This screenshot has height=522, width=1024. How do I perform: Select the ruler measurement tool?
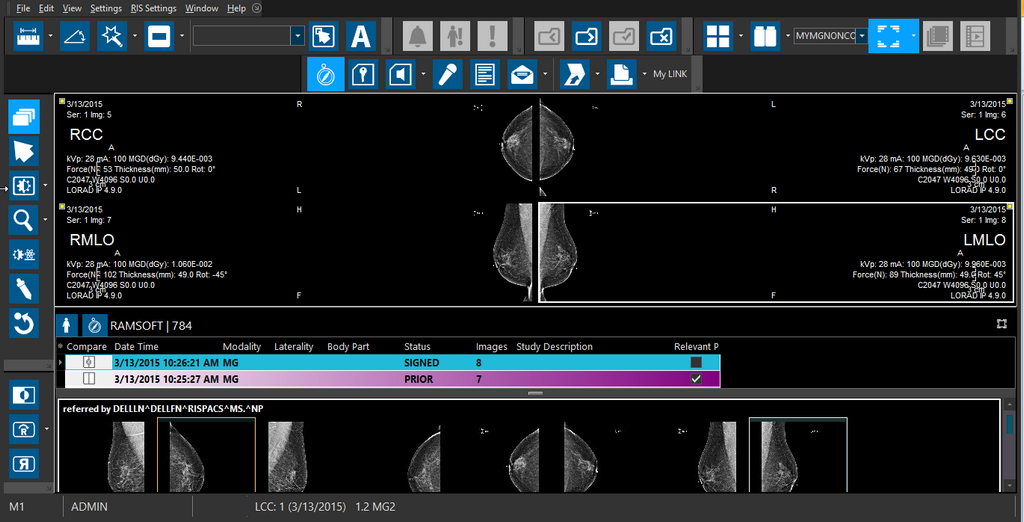[27, 37]
